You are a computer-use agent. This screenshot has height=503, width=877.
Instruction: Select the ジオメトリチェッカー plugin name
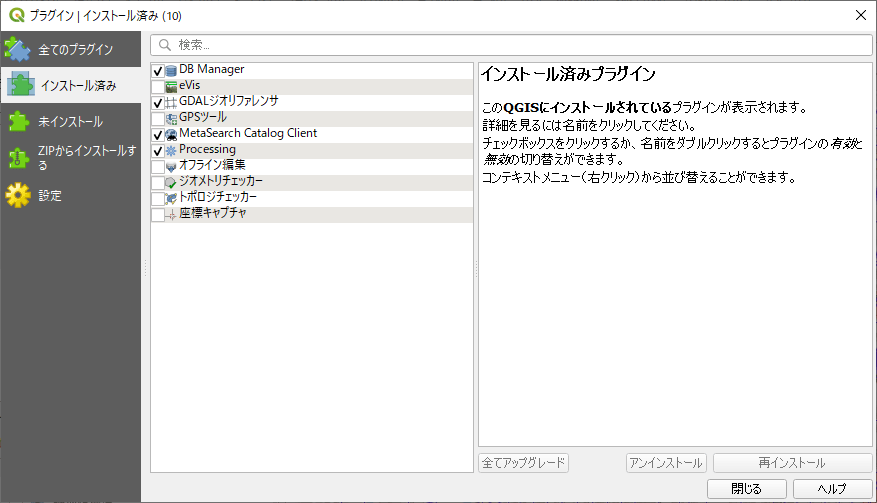221,181
